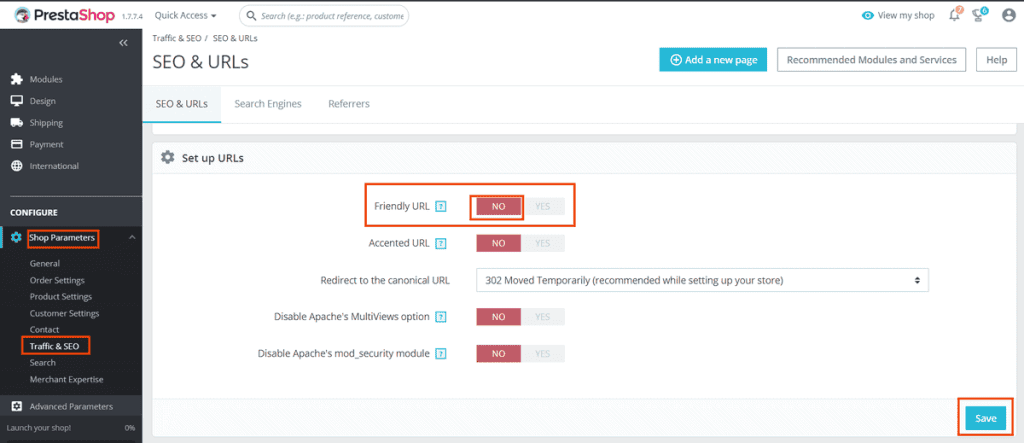Open the user profile avatar icon
The image size is (1024, 443).
point(1008,15)
